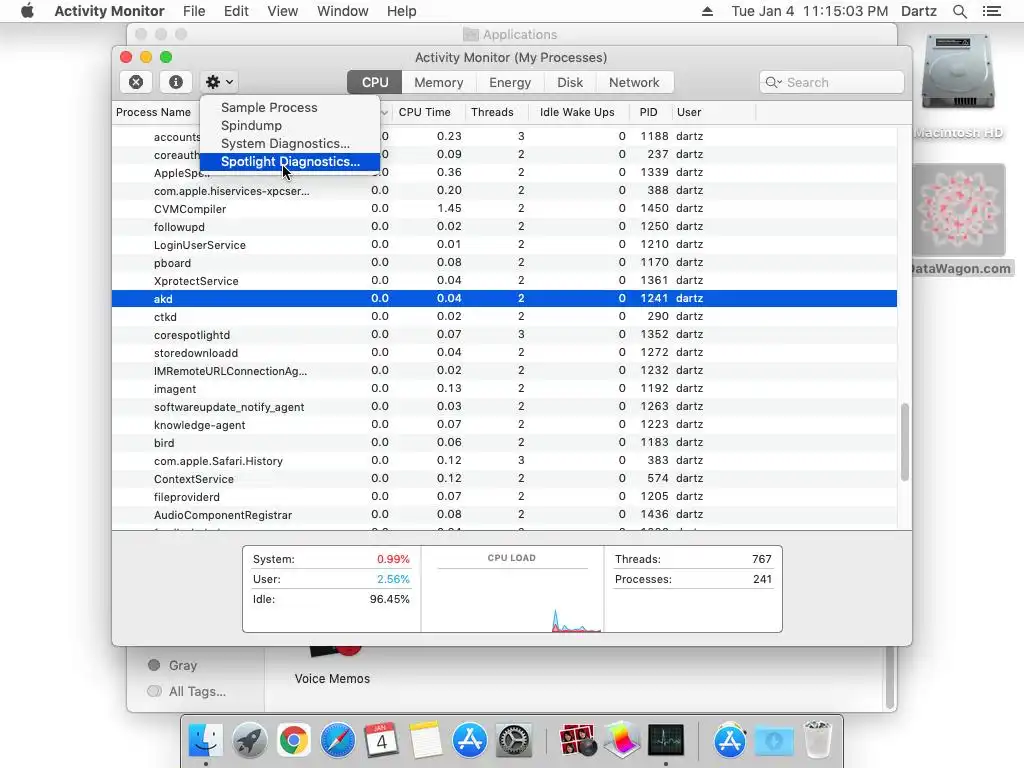Choose Sample Process from gear menu

[269, 108]
